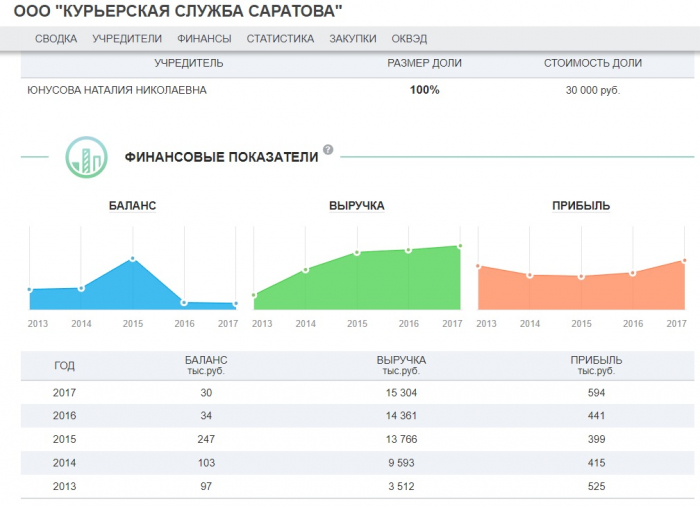Click balance value 97
Viewport: 700px width, 506px height.
206,486
